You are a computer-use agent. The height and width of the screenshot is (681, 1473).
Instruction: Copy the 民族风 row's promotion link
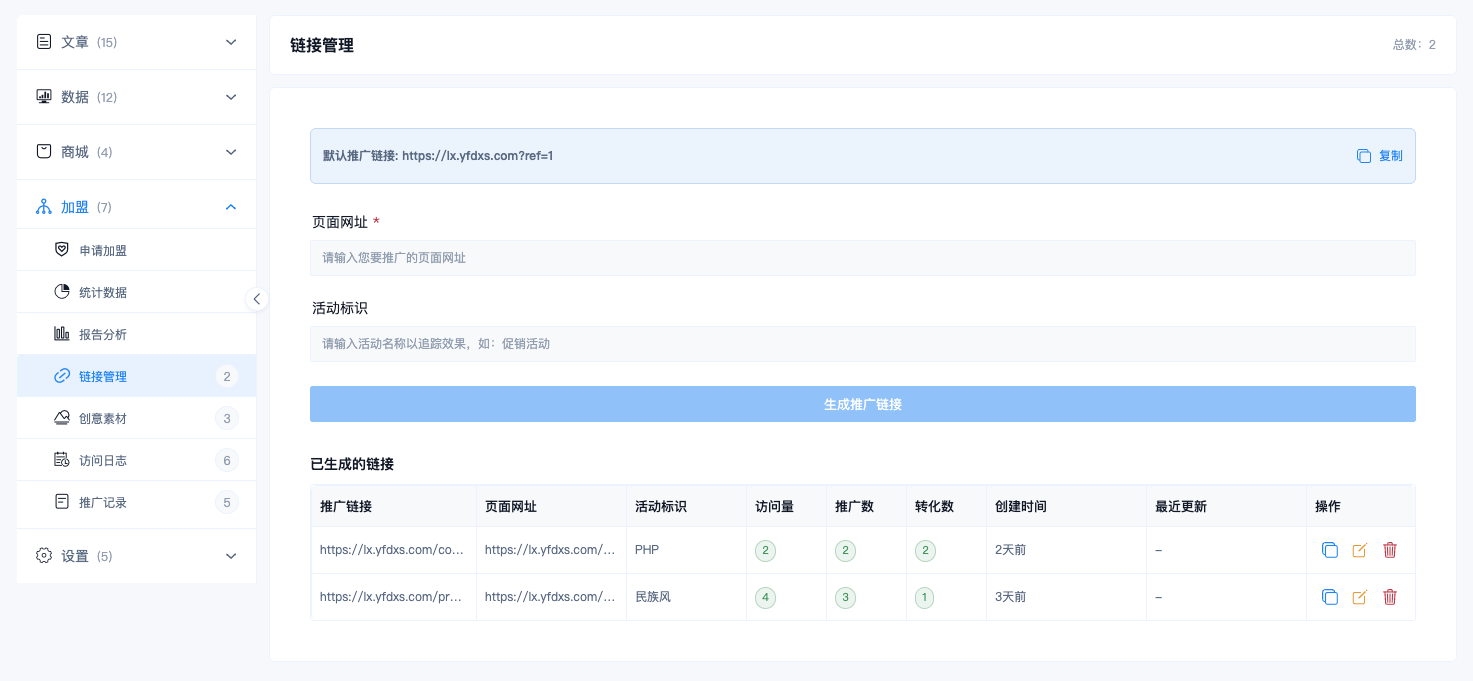(1330, 597)
